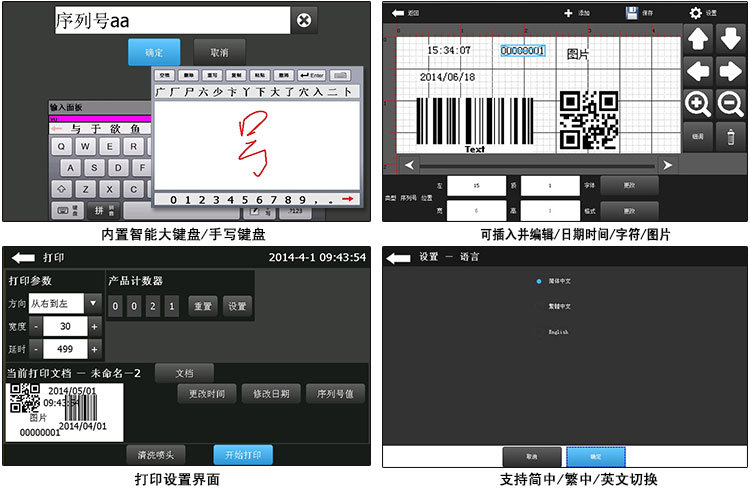
Task: Decrease 宽度 with minus button
Action: pos(36,327)
